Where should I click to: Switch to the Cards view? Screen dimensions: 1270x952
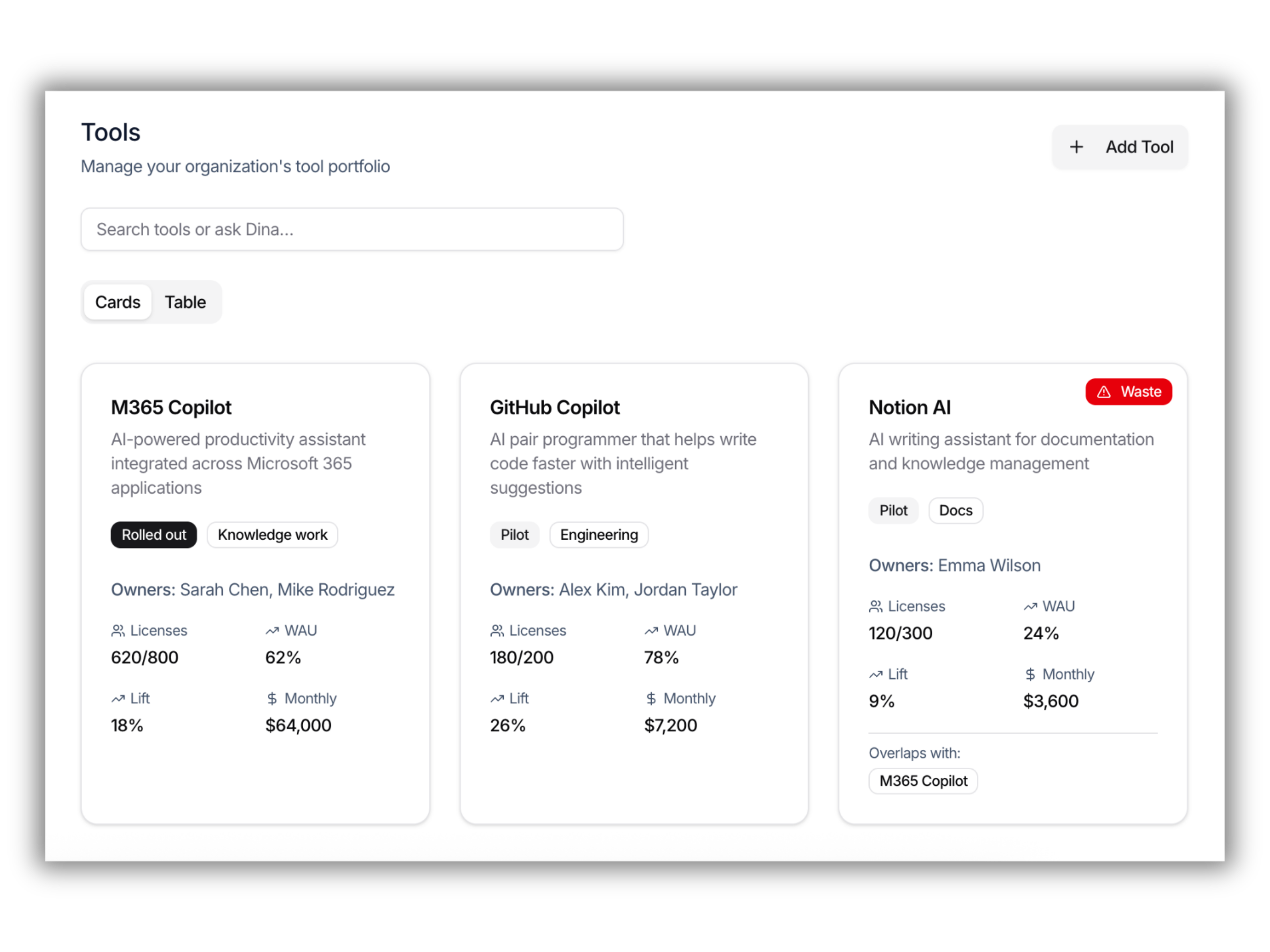117,302
